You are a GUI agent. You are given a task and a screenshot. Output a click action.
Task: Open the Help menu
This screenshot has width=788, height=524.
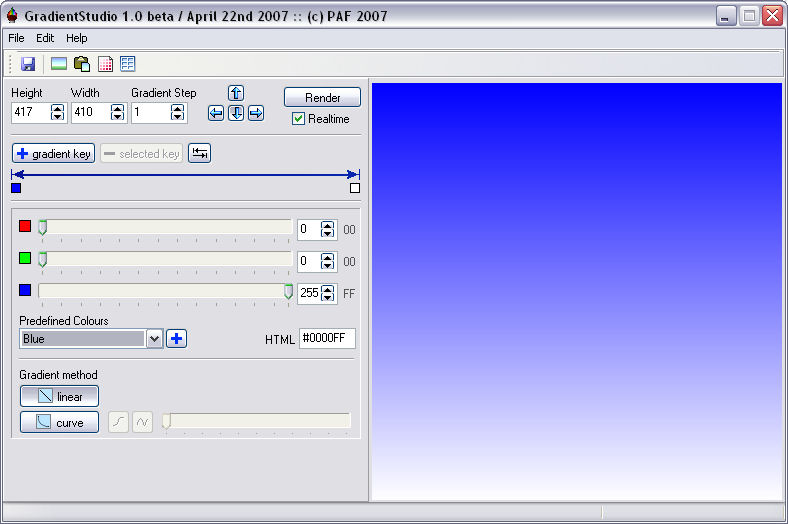click(76, 38)
